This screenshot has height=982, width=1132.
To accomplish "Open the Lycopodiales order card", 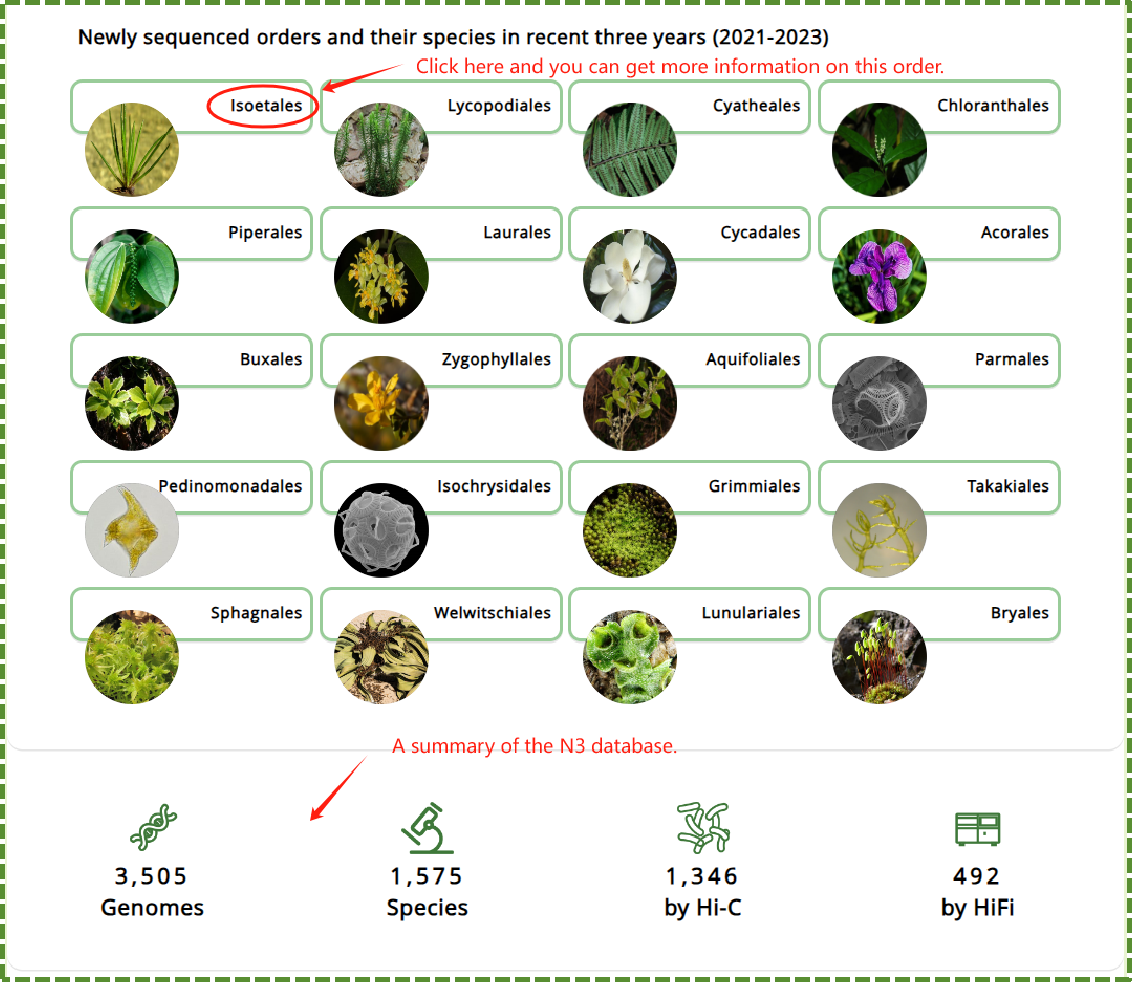I will 498,106.
